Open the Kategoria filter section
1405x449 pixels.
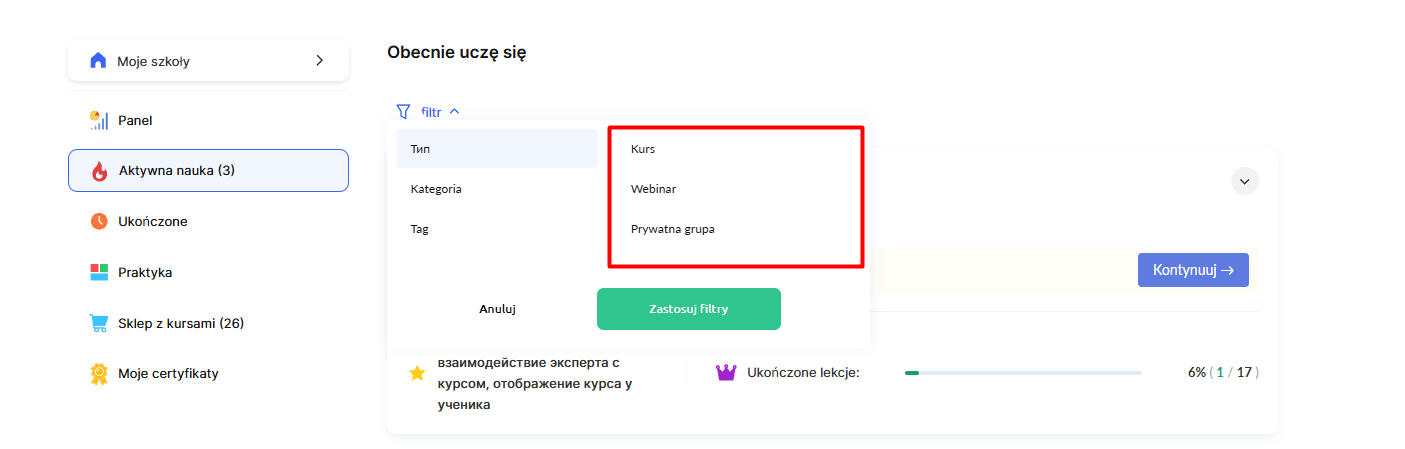click(x=436, y=189)
